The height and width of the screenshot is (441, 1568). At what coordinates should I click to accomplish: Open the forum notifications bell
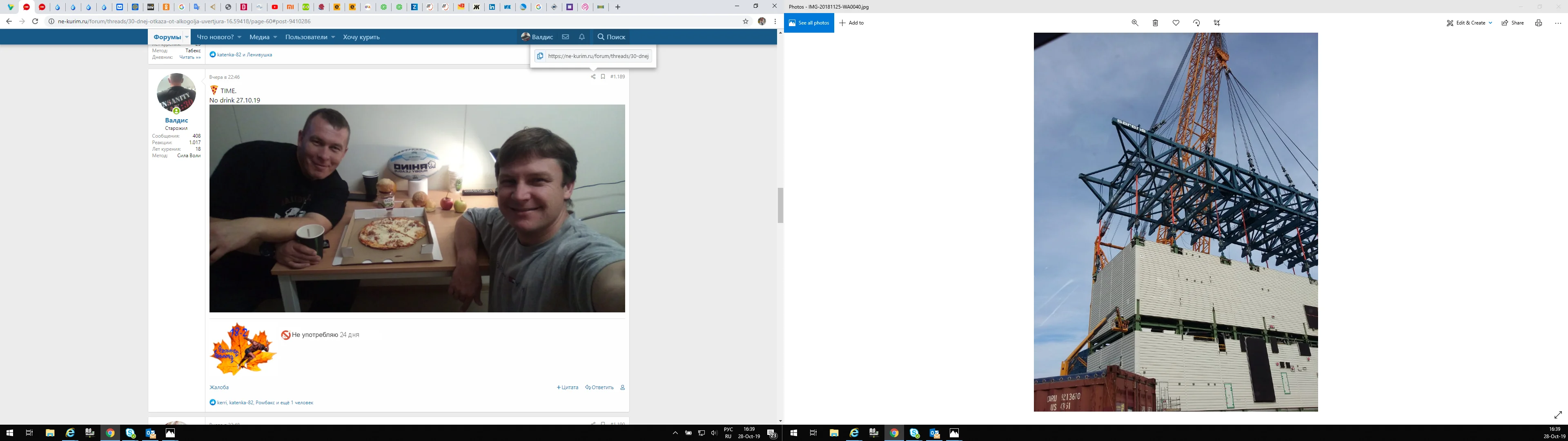pyautogui.click(x=581, y=37)
